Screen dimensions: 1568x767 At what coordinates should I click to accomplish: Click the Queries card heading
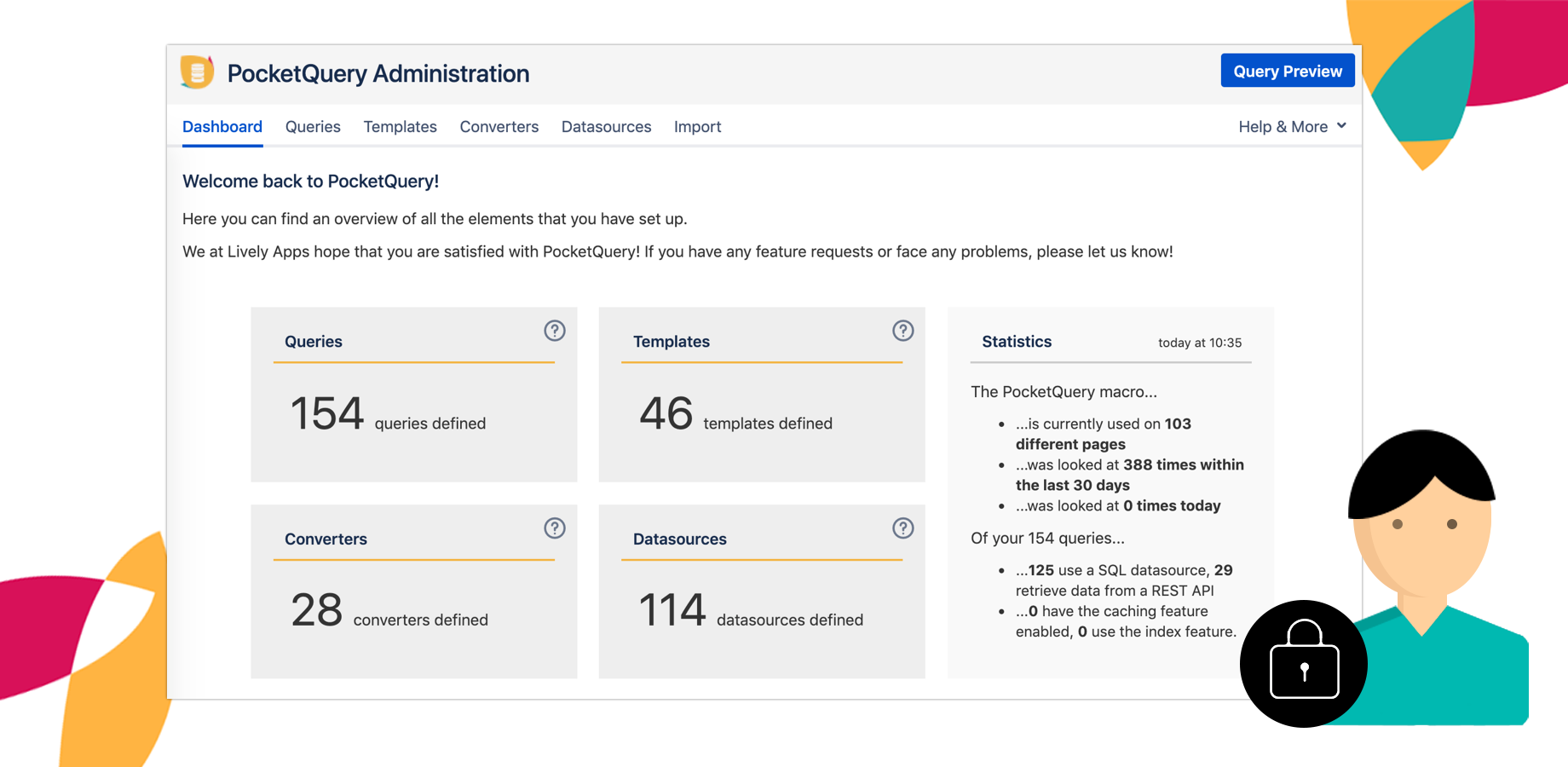[314, 342]
